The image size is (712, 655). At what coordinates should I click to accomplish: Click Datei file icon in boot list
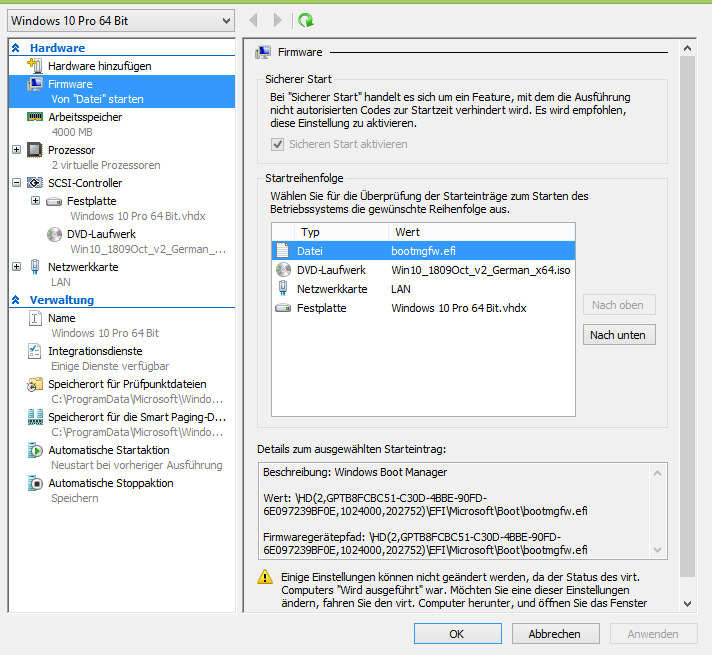pyautogui.click(x=283, y=250)
